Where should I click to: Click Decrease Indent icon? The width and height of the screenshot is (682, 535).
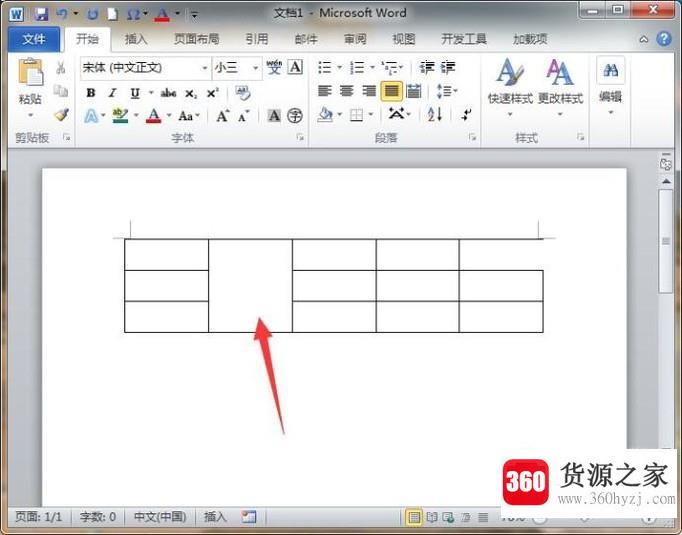click(x=427, y=67)
